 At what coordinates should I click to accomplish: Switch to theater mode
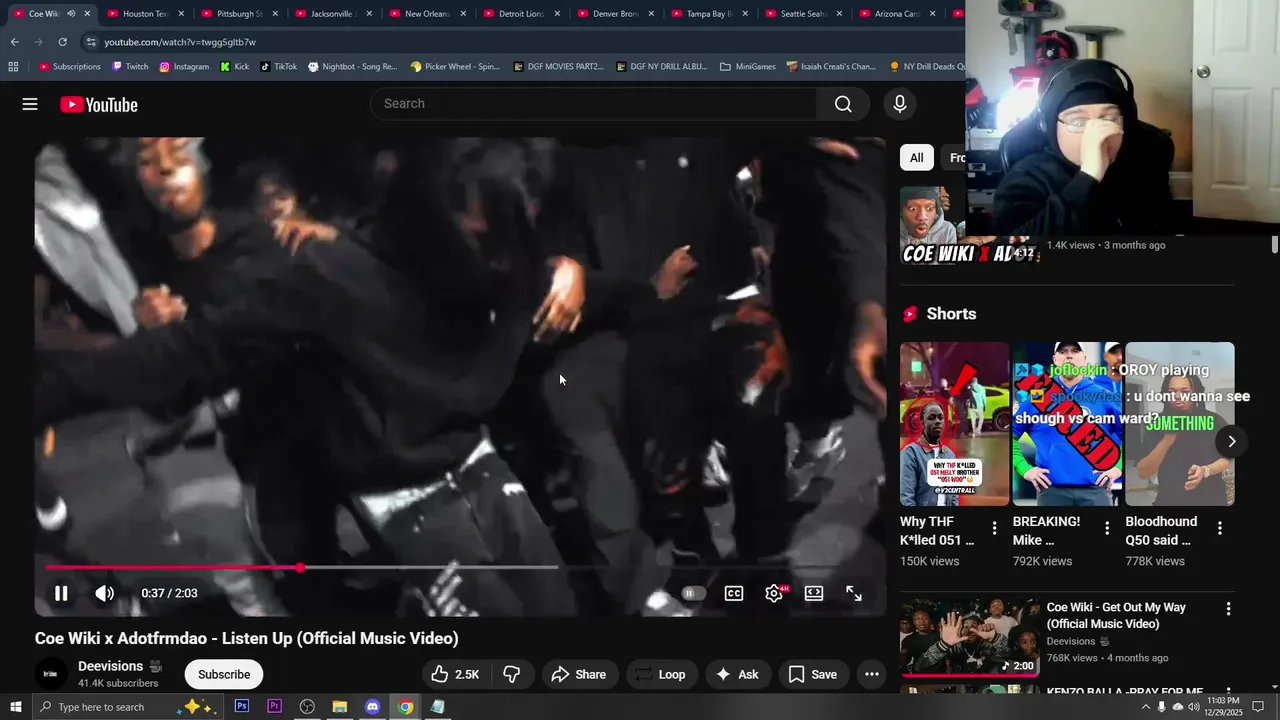tap(814, 593)
